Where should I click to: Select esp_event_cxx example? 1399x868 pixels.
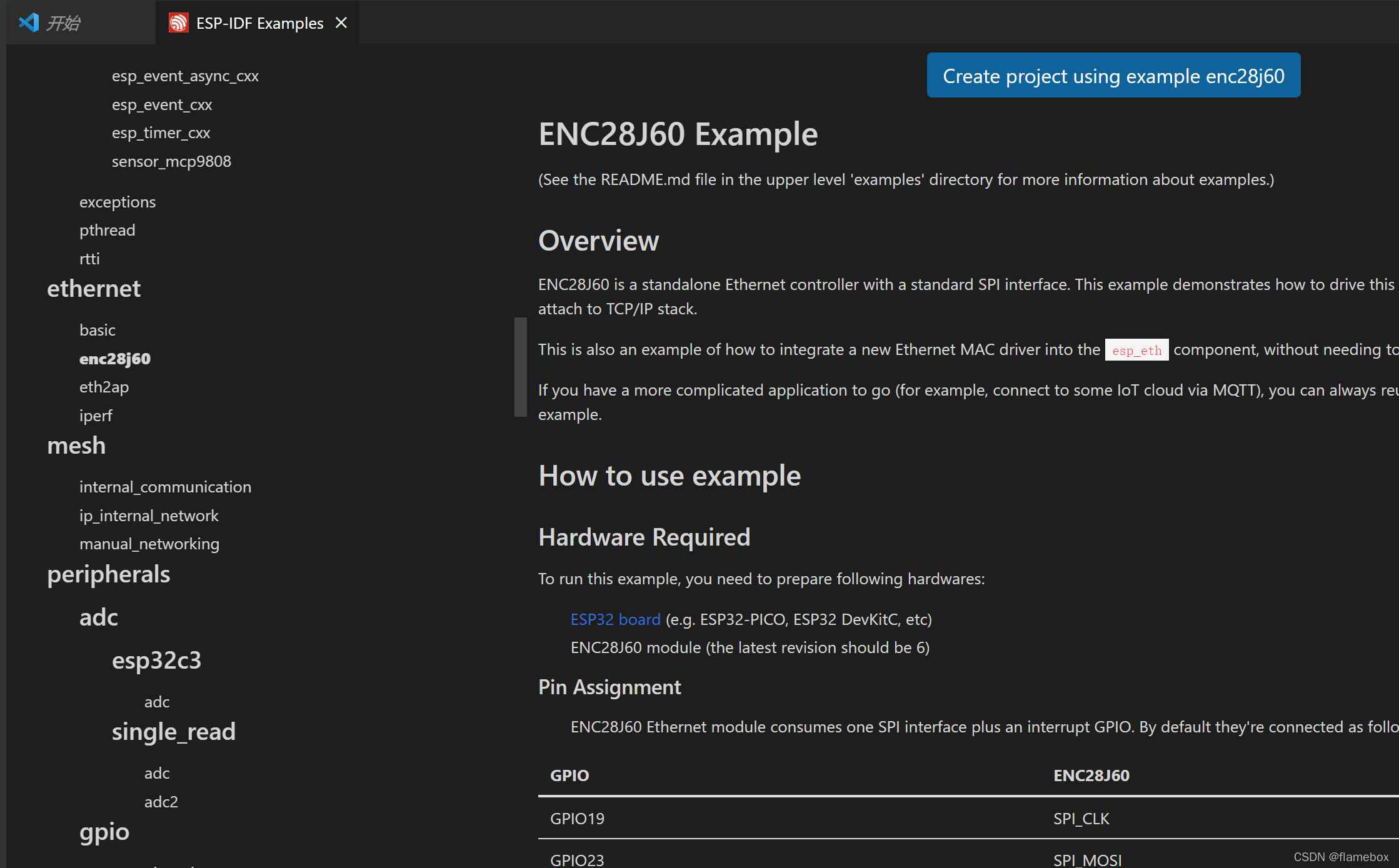point(162,105)
